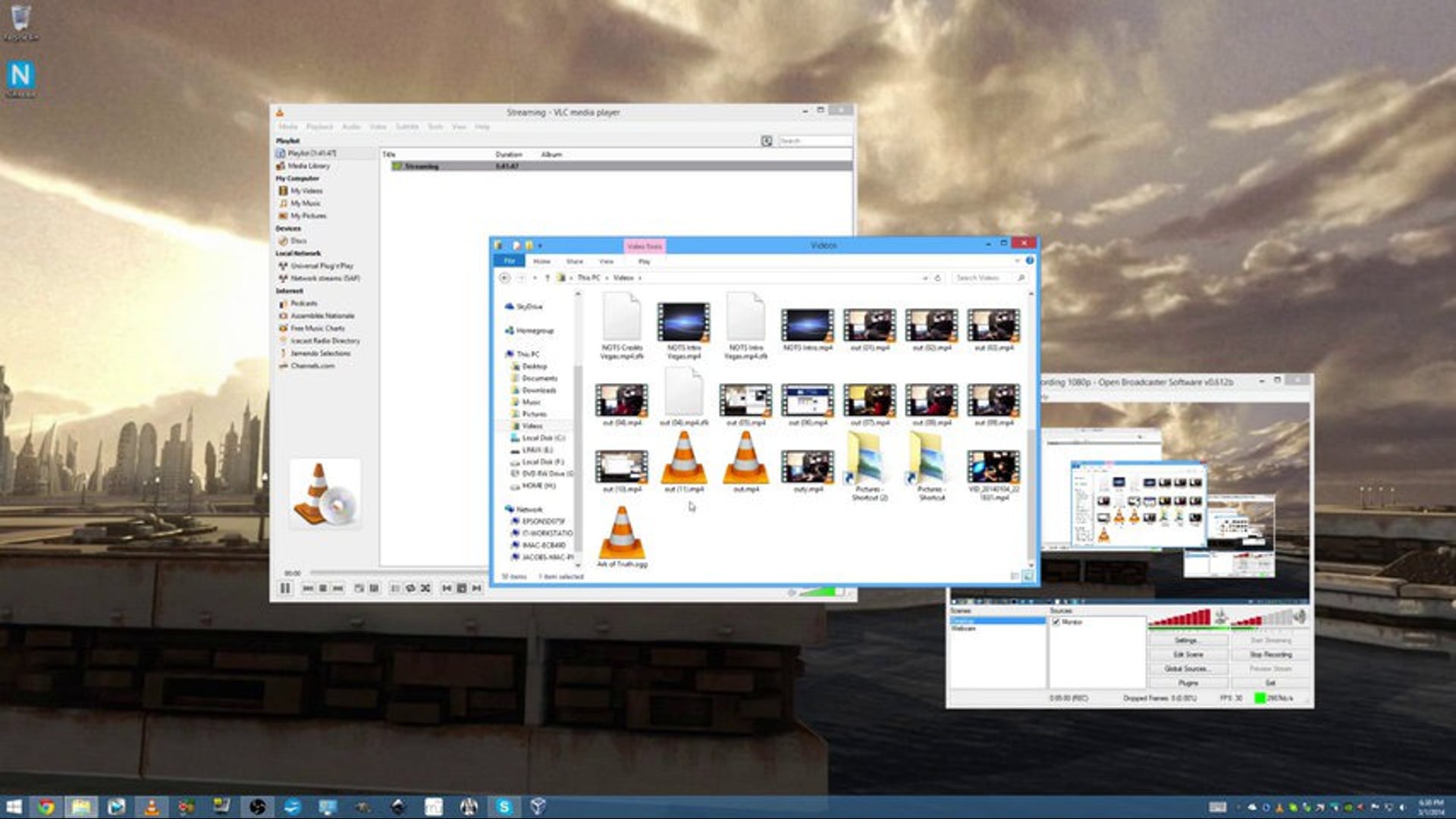
Task: Open Explorer help icon
Action: [x=1030, y=261]
